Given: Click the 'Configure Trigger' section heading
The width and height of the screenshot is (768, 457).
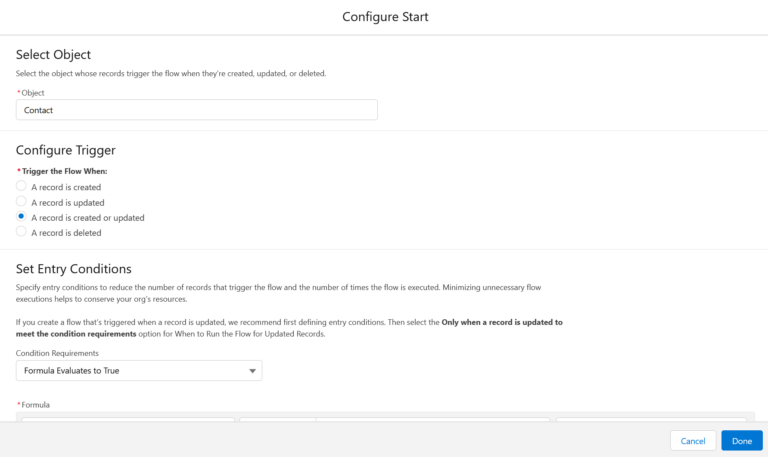Looking at the screenshot, I should (66, 150).
